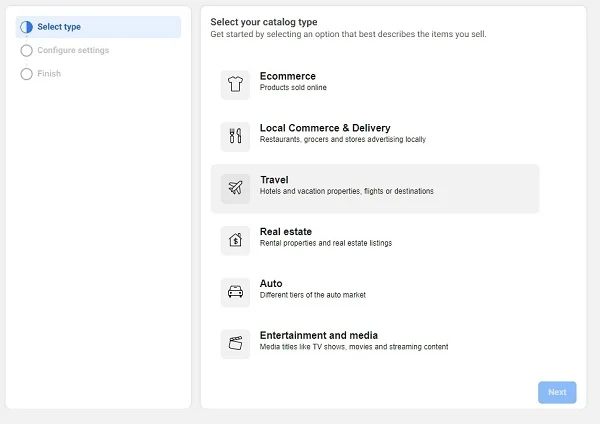Click the fork and knife Local Commerce icon
The image size is (600, 424).
tap(235, 137)
